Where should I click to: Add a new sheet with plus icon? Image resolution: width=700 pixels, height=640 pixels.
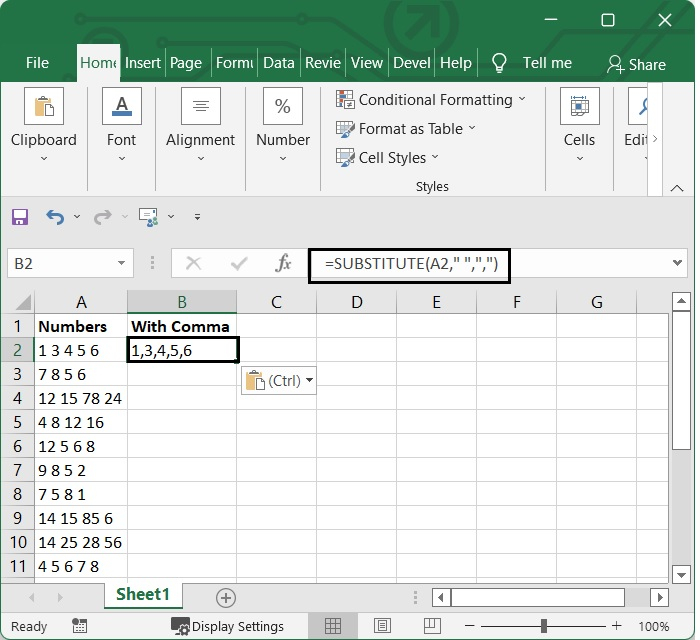225,598
